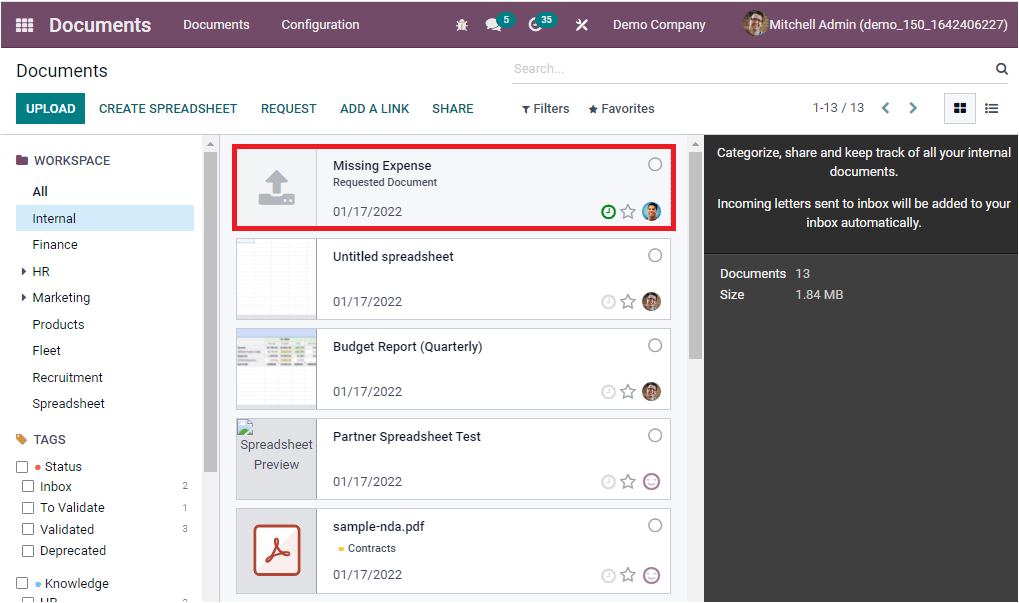This screenshot has height=603, width=1019.
Task: Click the debug bug icon
Action: [461, 25]
